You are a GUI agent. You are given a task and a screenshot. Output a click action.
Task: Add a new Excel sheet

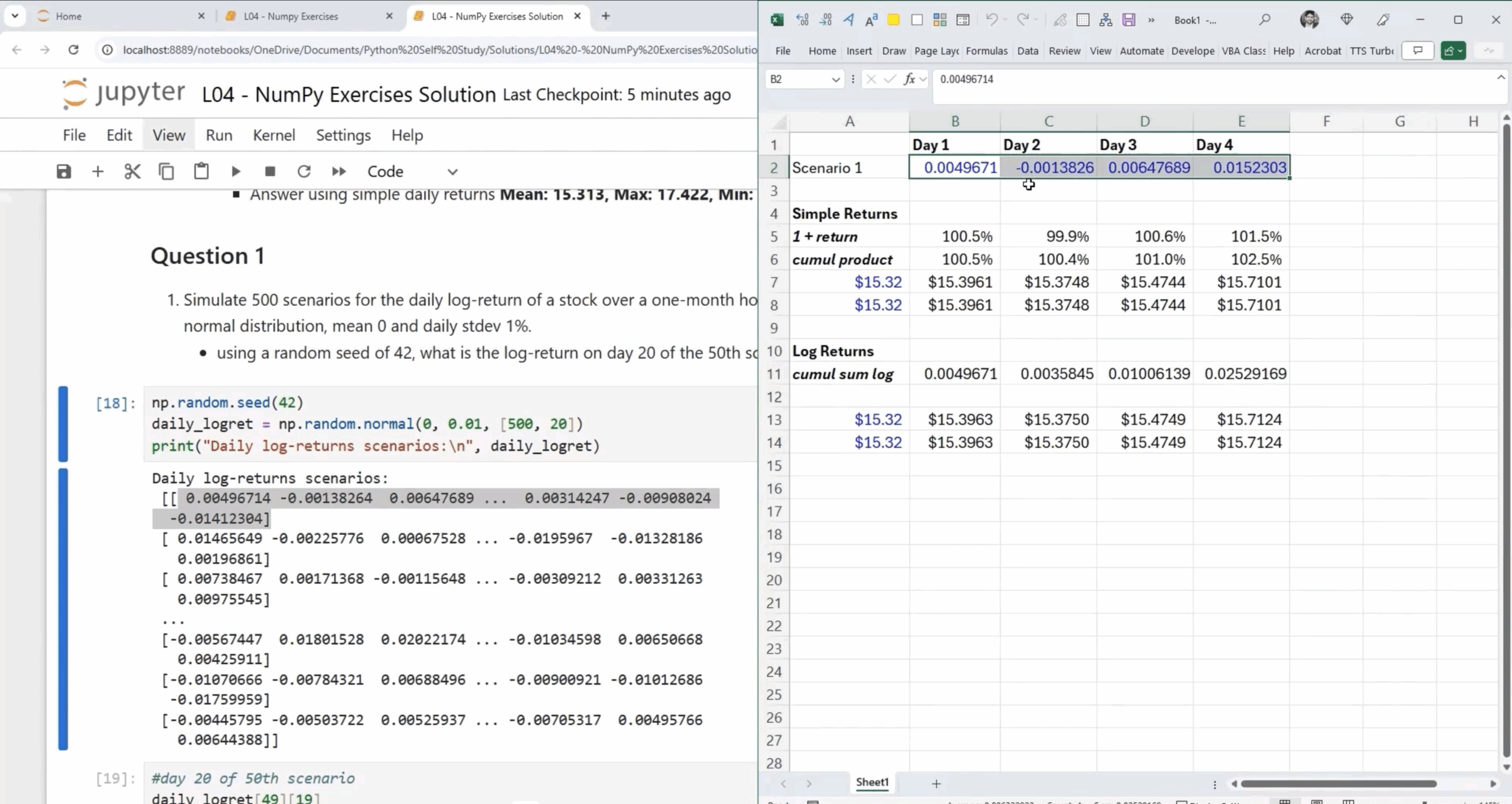936,784
